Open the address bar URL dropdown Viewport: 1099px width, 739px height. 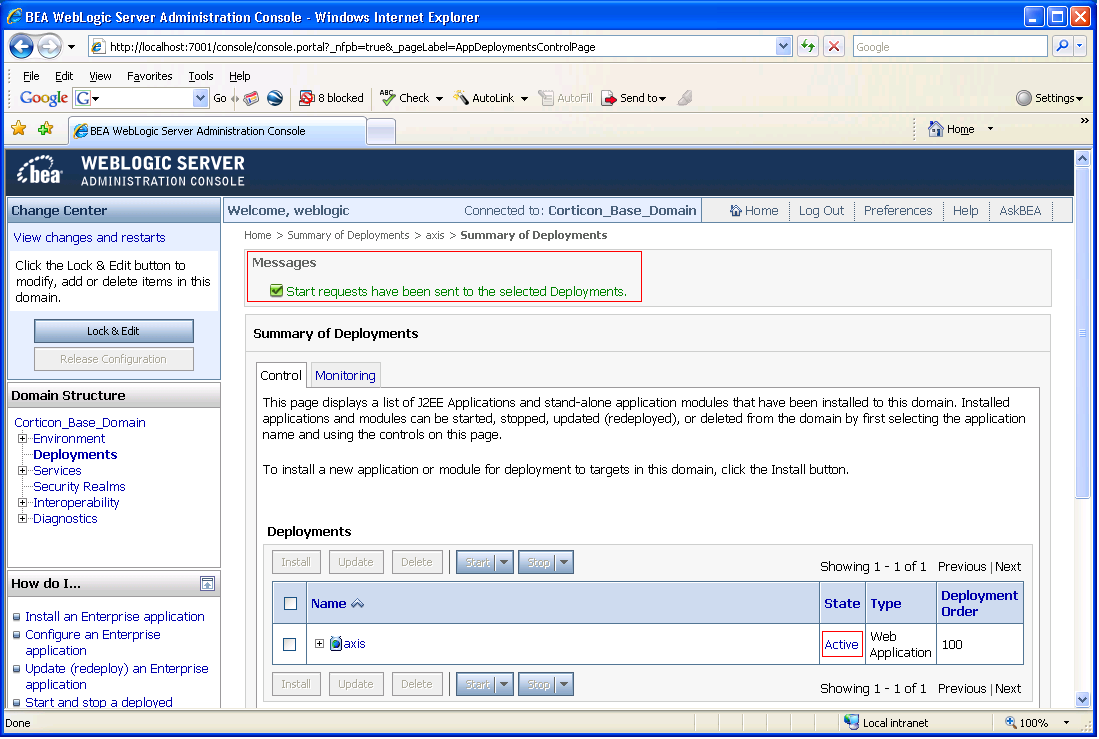(784, 46)
